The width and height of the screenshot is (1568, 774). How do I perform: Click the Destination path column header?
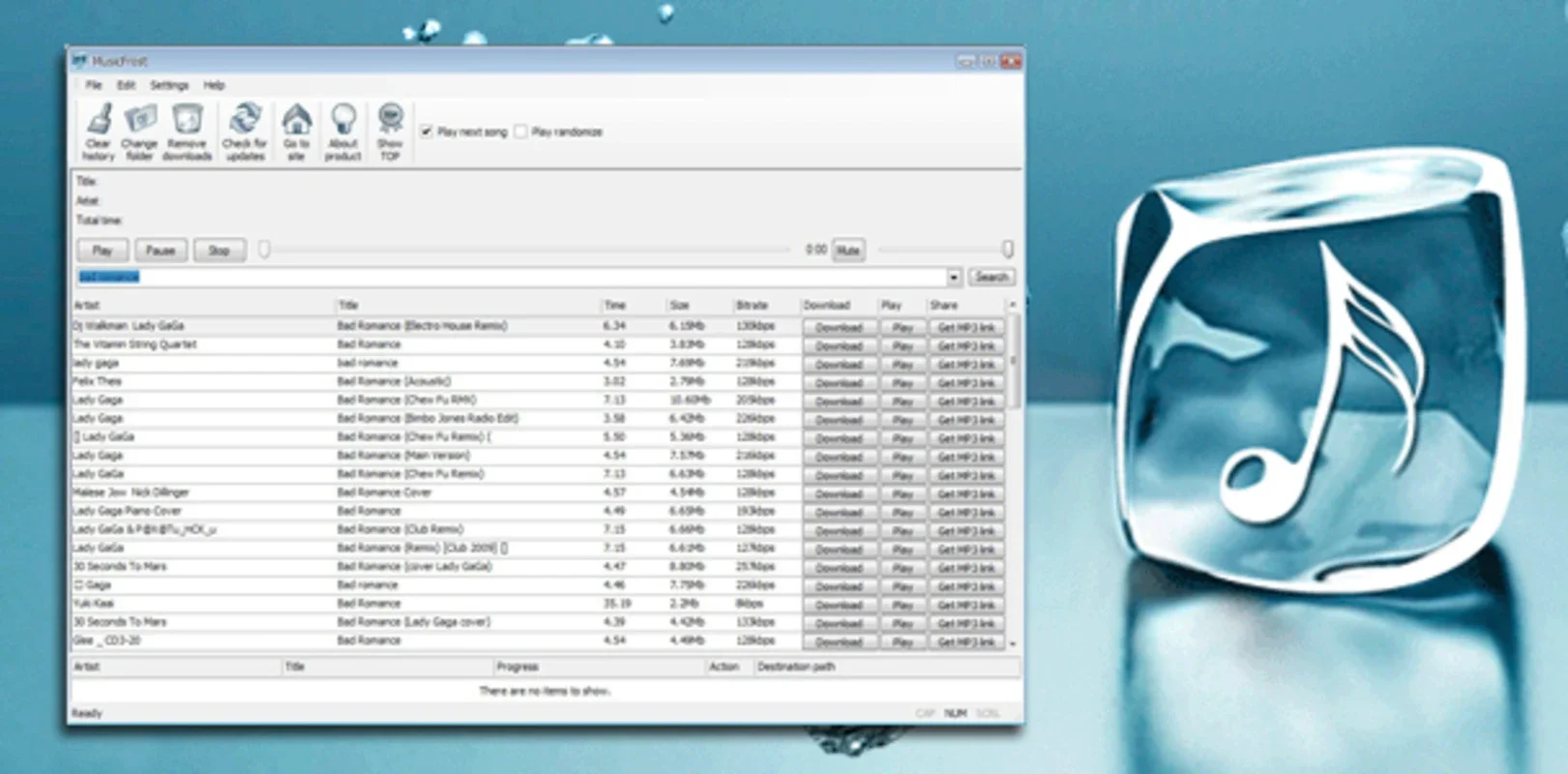(x=885, y=667)
